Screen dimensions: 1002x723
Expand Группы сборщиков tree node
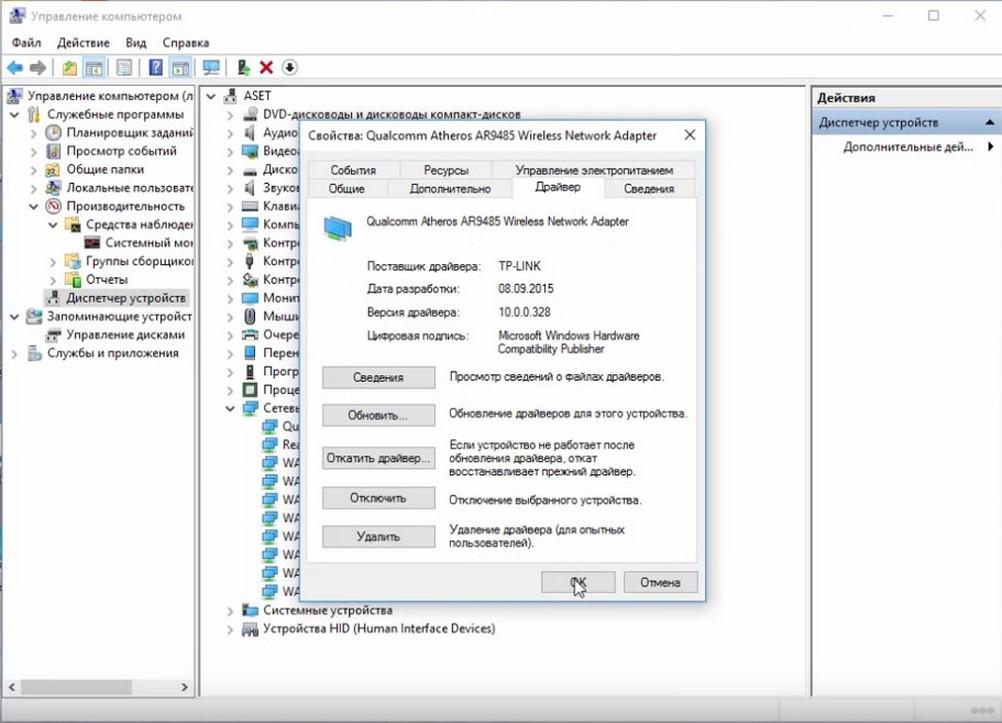(53, 261)
